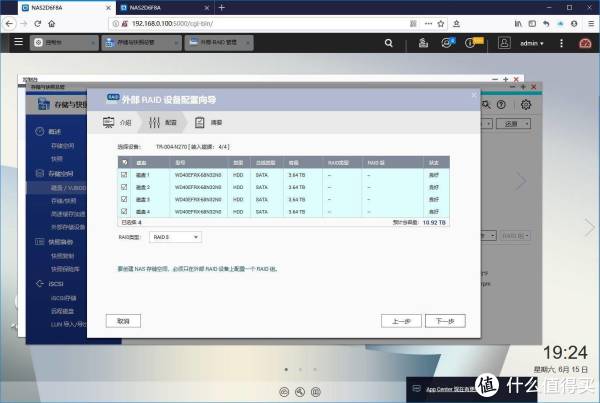The width and height of the screenshot is (600, 403).
Task: Open the red dashboard gauge icon
Action: pos(585,43)
